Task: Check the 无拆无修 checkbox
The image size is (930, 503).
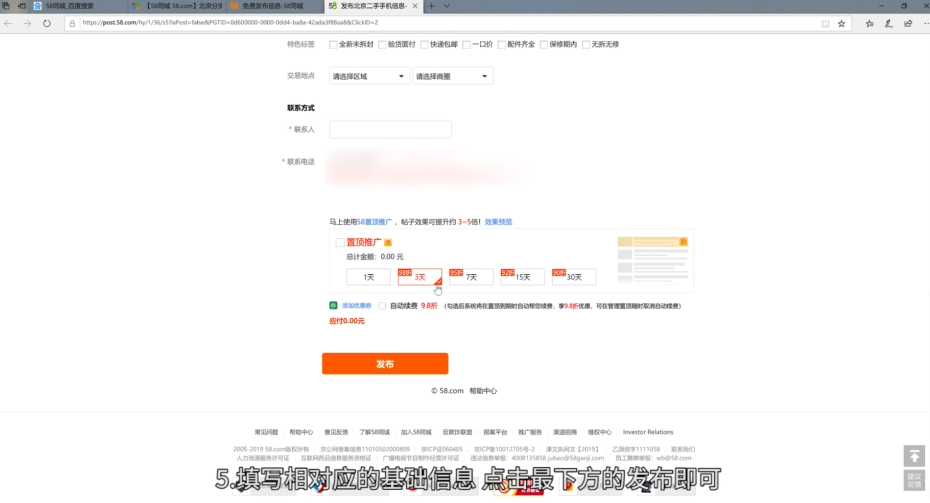Action: [x=586, y=44]
